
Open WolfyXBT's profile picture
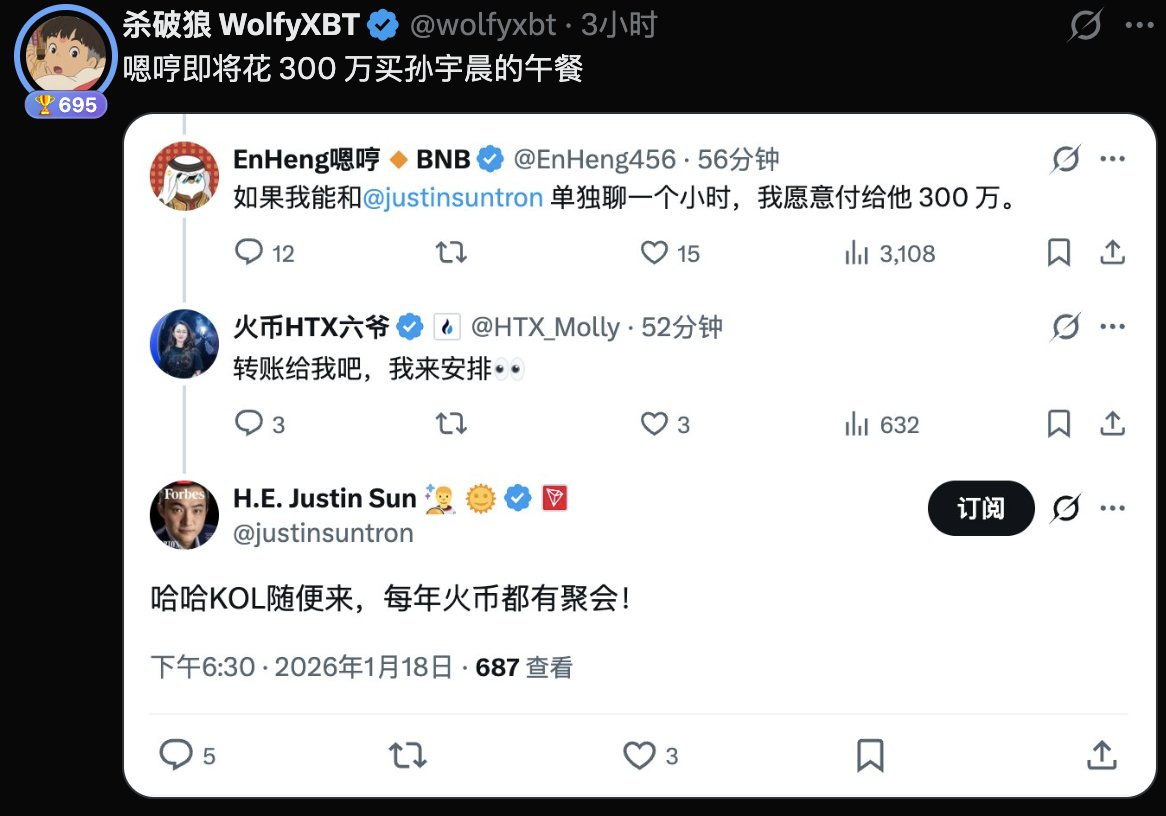tap(65, 54)
